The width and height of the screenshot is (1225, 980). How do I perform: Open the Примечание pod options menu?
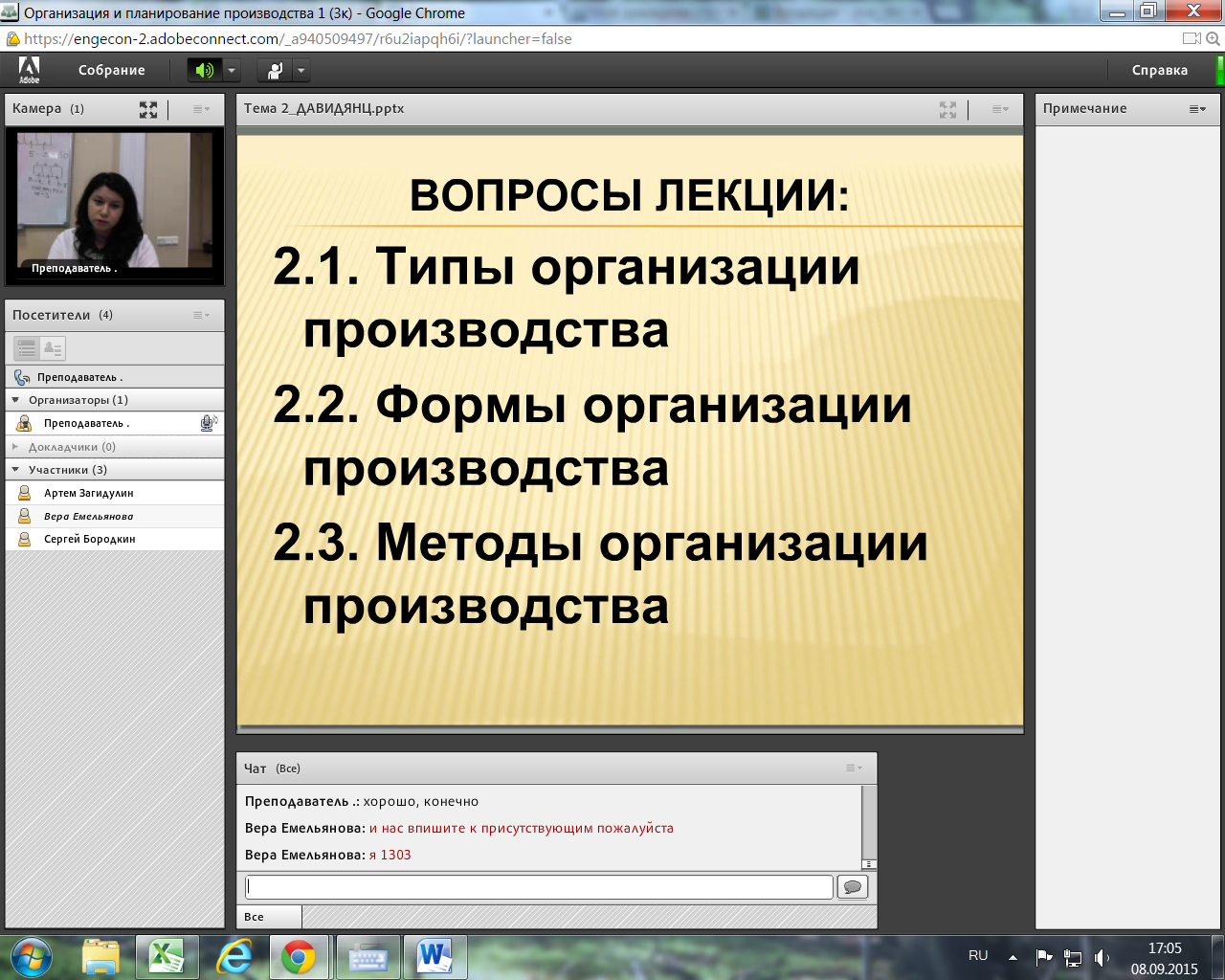tap(1197, 109)
